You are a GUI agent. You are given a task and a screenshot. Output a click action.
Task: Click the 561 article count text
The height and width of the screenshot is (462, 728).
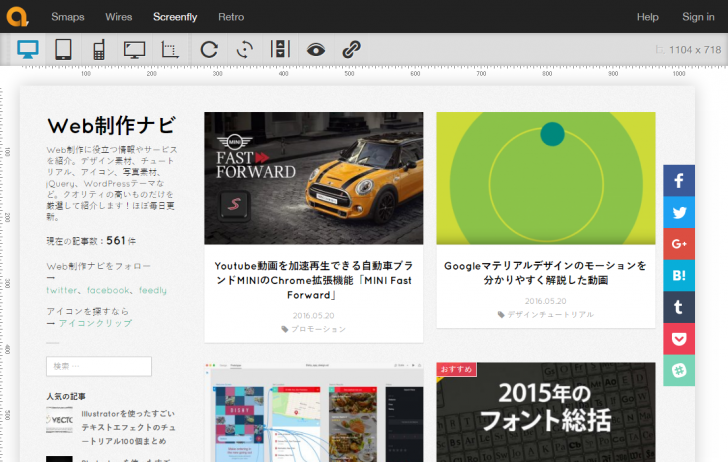coord(116,241)
